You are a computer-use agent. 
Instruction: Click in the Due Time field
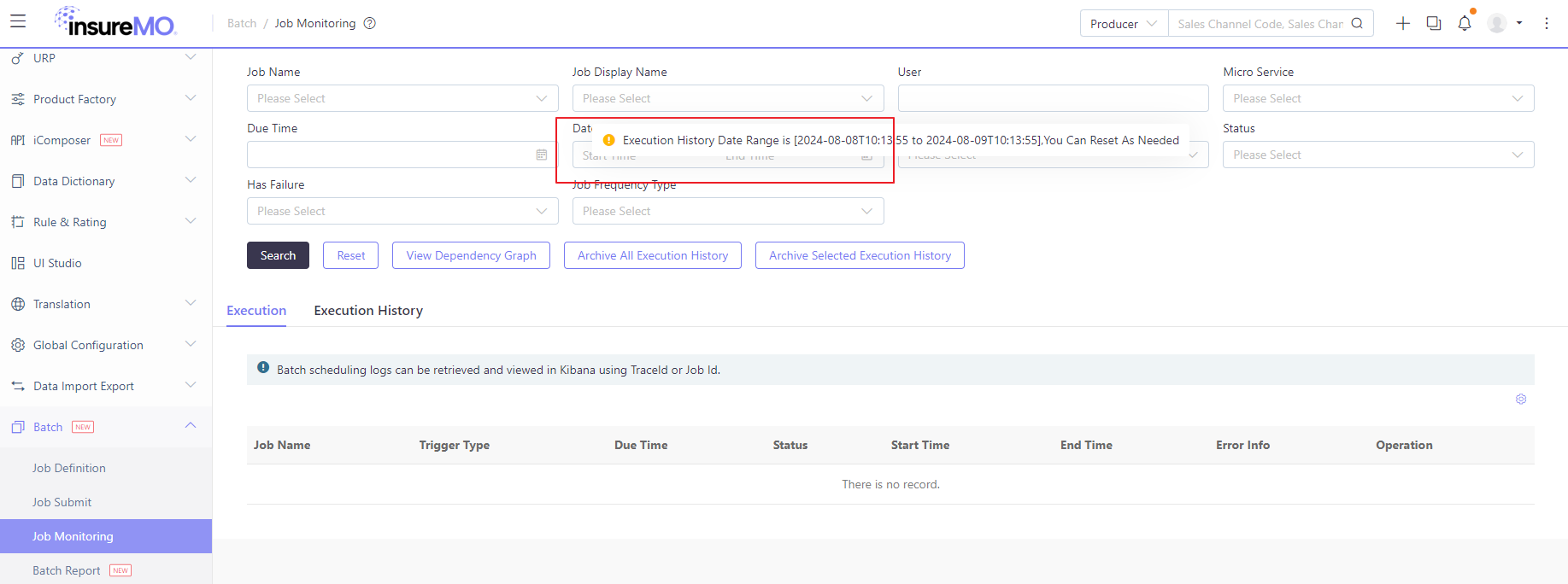402,155
